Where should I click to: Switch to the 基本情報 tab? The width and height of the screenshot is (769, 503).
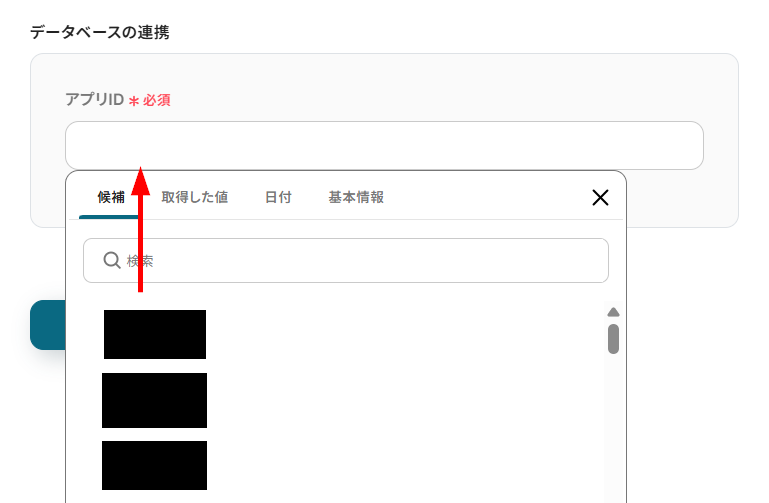pos(356,197)
